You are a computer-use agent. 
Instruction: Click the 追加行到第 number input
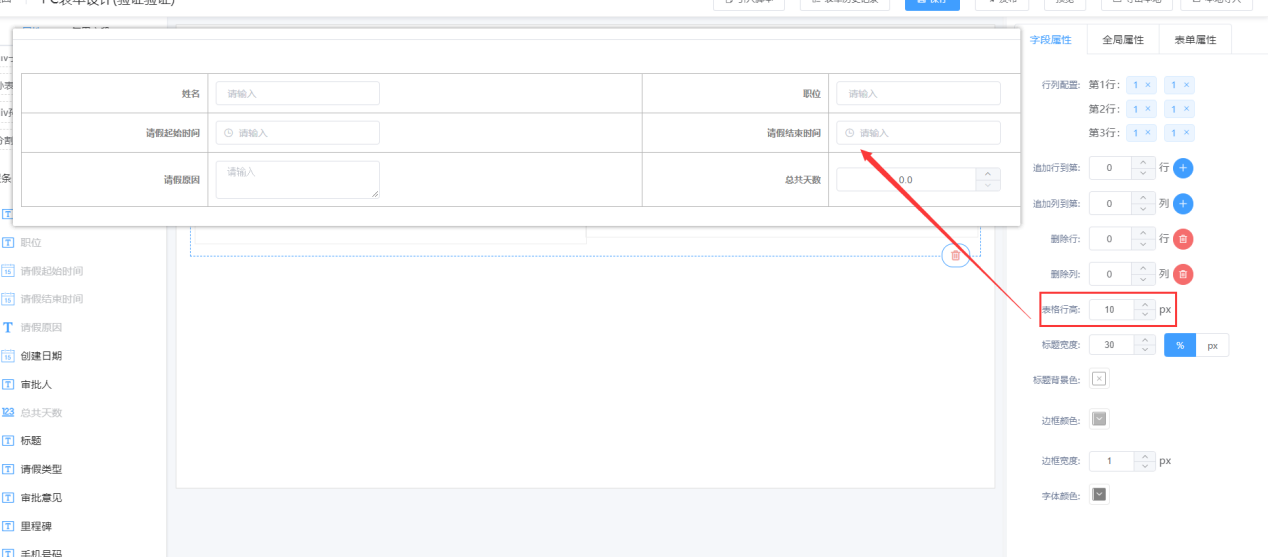(x=1111, y=168)
